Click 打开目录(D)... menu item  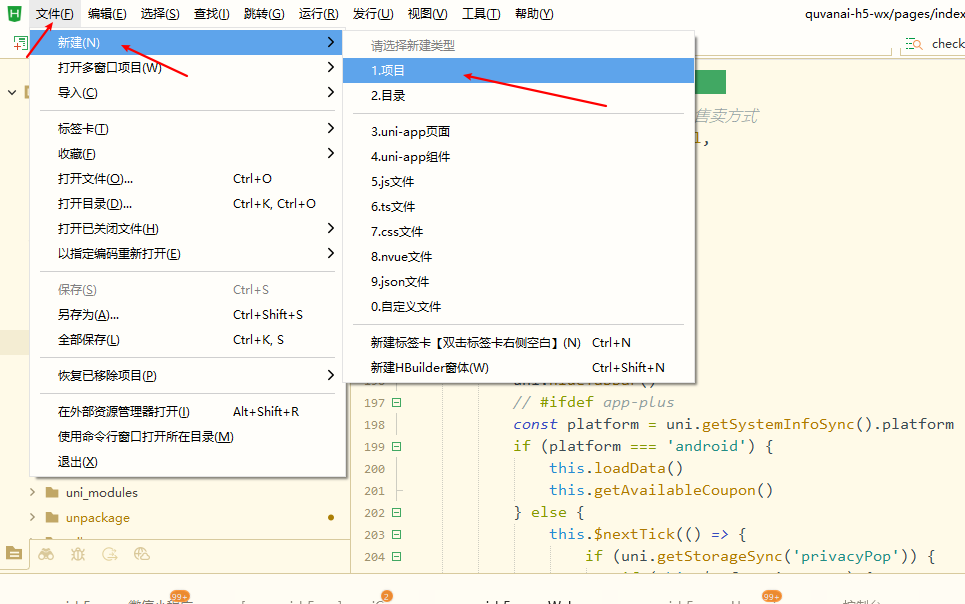[x=188, y=203]
